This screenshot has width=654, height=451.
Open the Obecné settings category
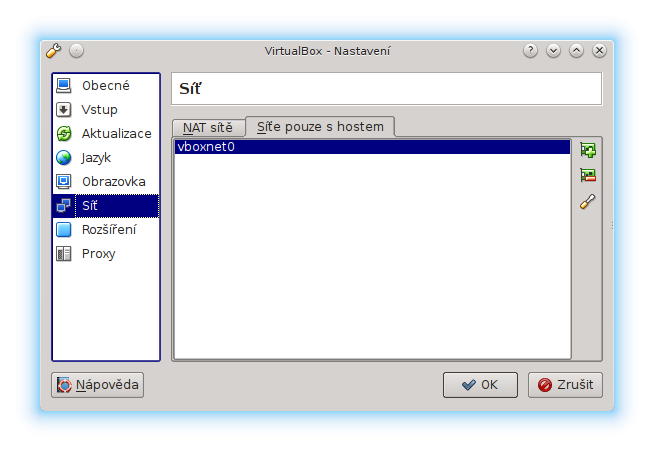point(106,86)
